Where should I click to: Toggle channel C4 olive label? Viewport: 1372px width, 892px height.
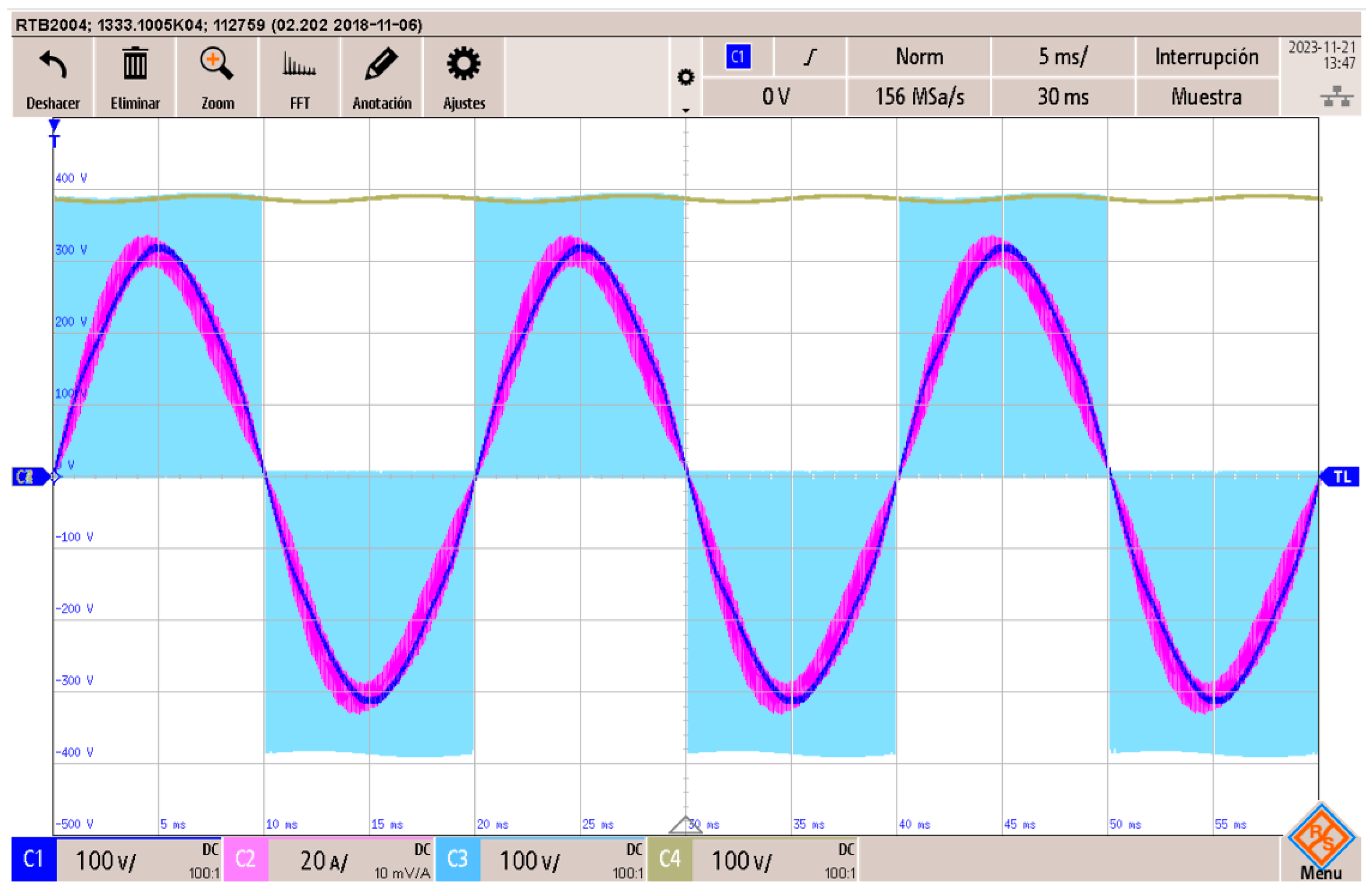coord(670,859)
